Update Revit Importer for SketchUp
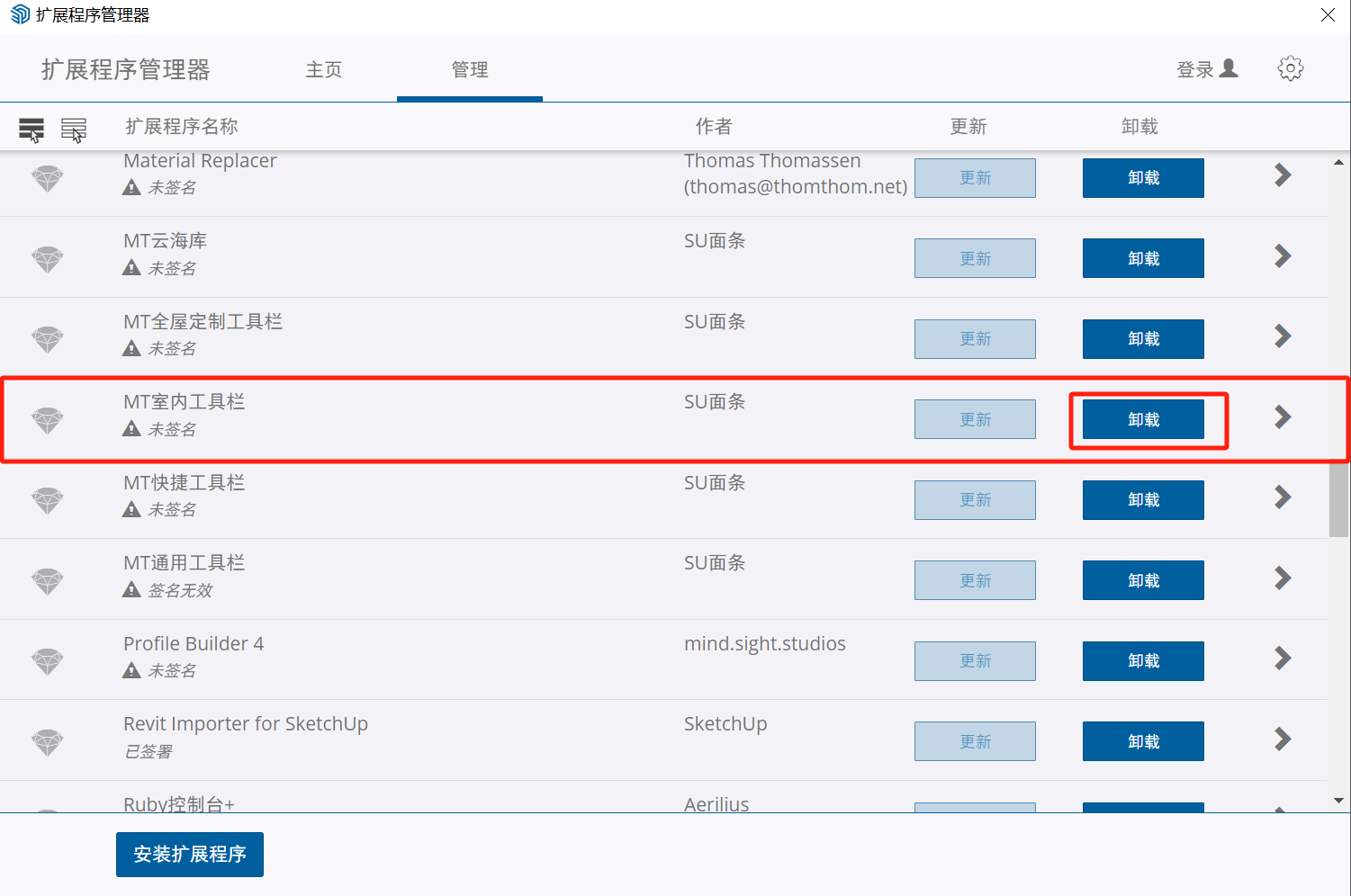This screenshot has width=1351, height=896. click(x=975, y=741)
